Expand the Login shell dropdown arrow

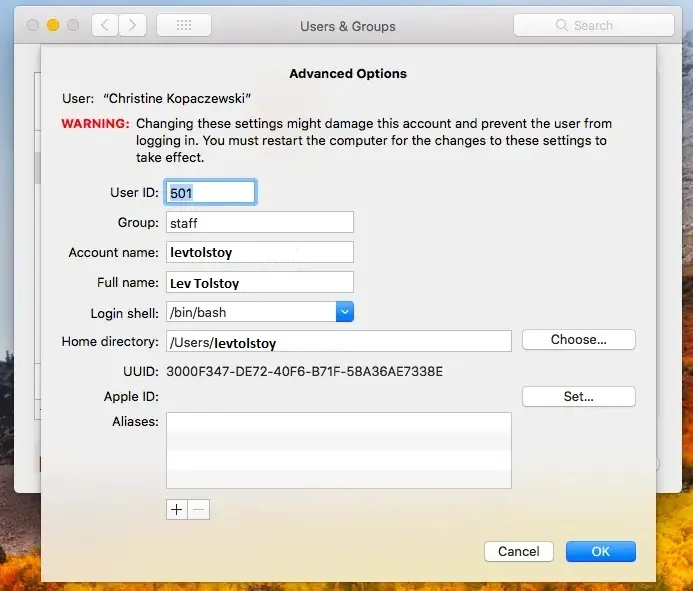pos(345,312)
